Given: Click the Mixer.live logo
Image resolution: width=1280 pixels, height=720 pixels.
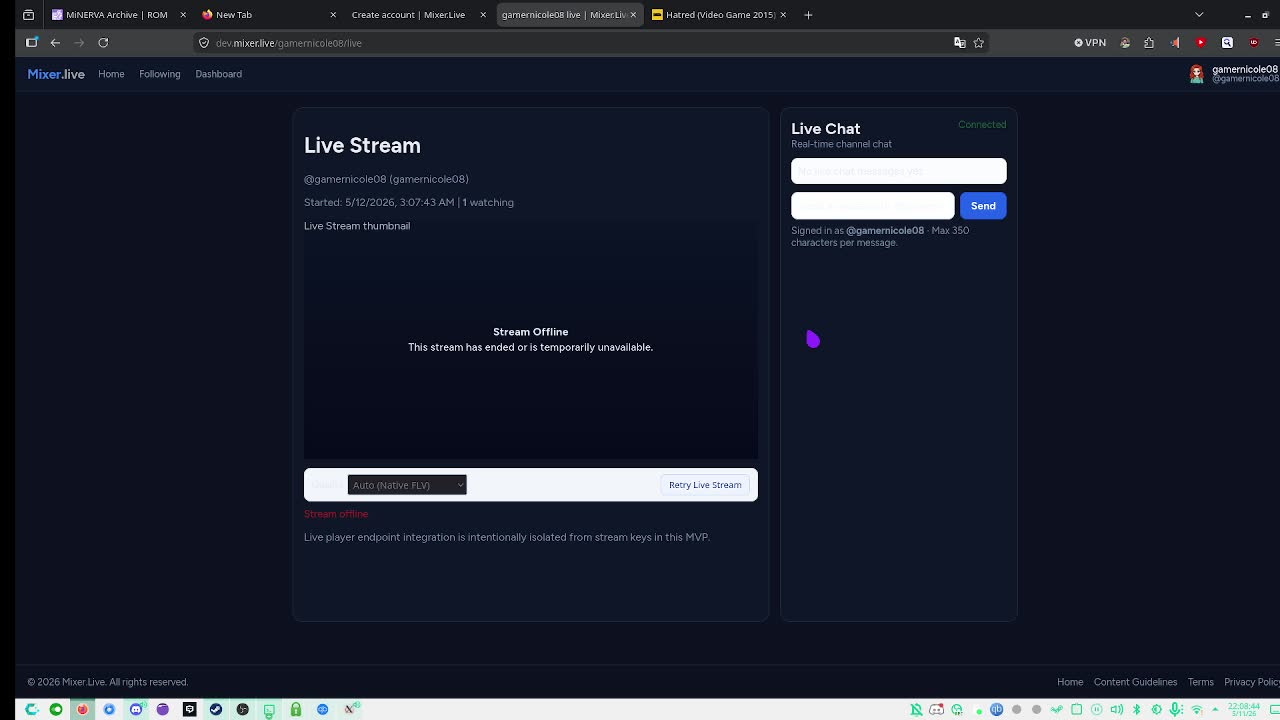Looking at the screenshot, I should click(56, 74).
